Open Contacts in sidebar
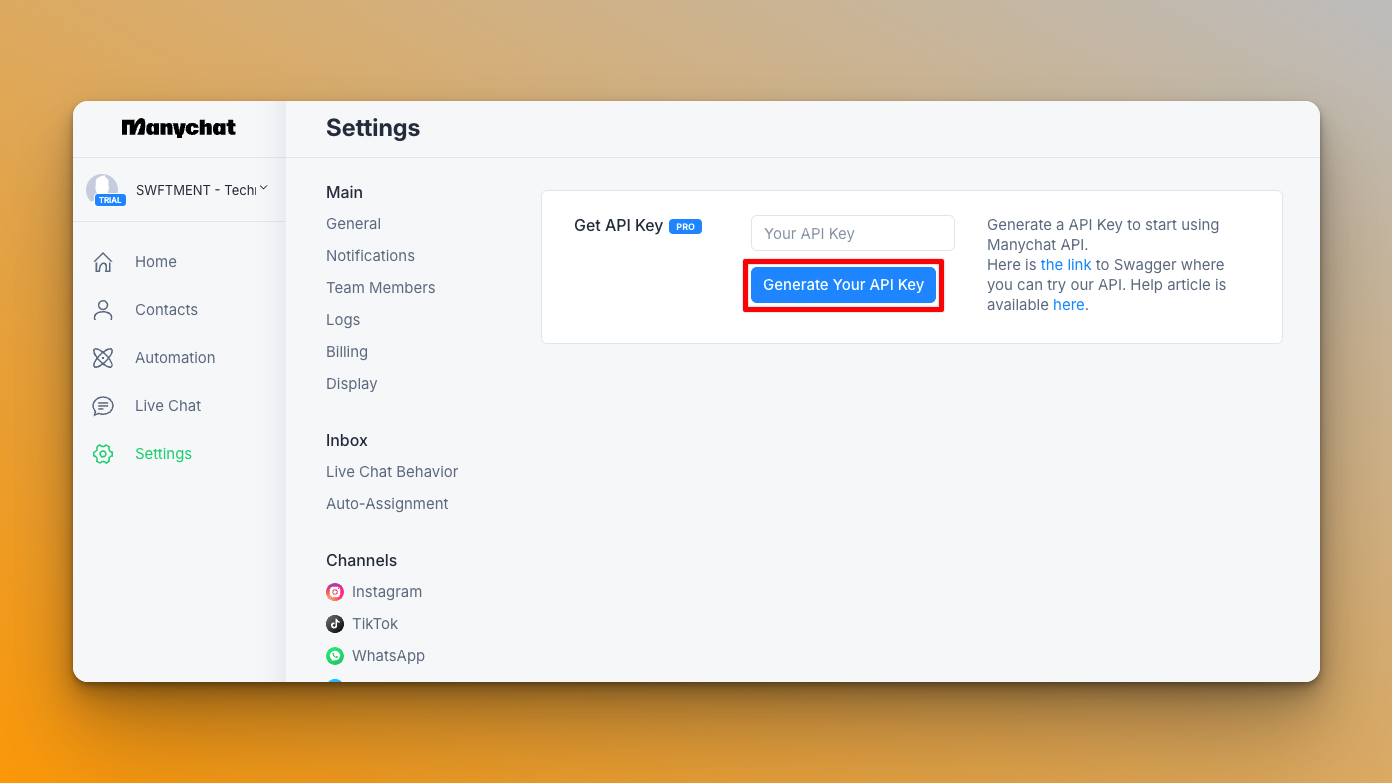This screenshot has height=783, width=1392. pyautogui.click(x=166, y=310)
